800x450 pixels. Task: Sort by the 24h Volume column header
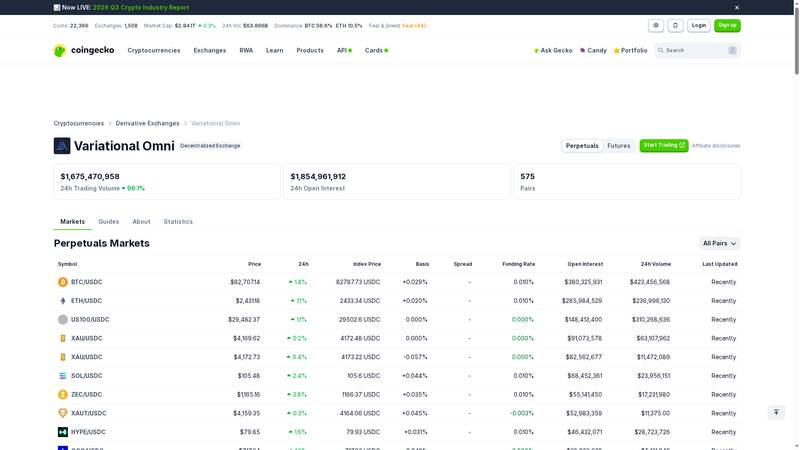point(656,264)
